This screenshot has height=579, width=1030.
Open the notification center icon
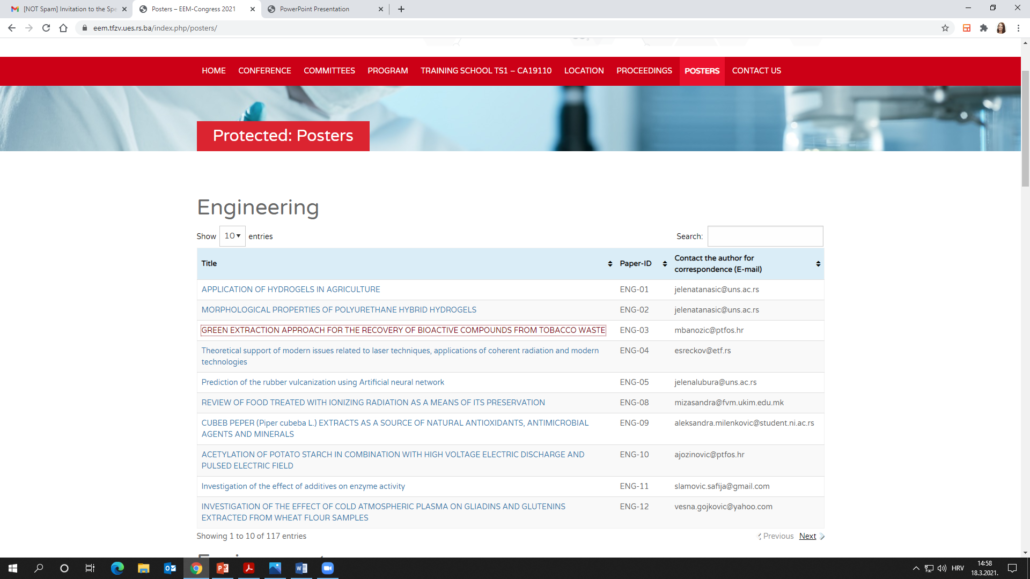[1012, 568]
